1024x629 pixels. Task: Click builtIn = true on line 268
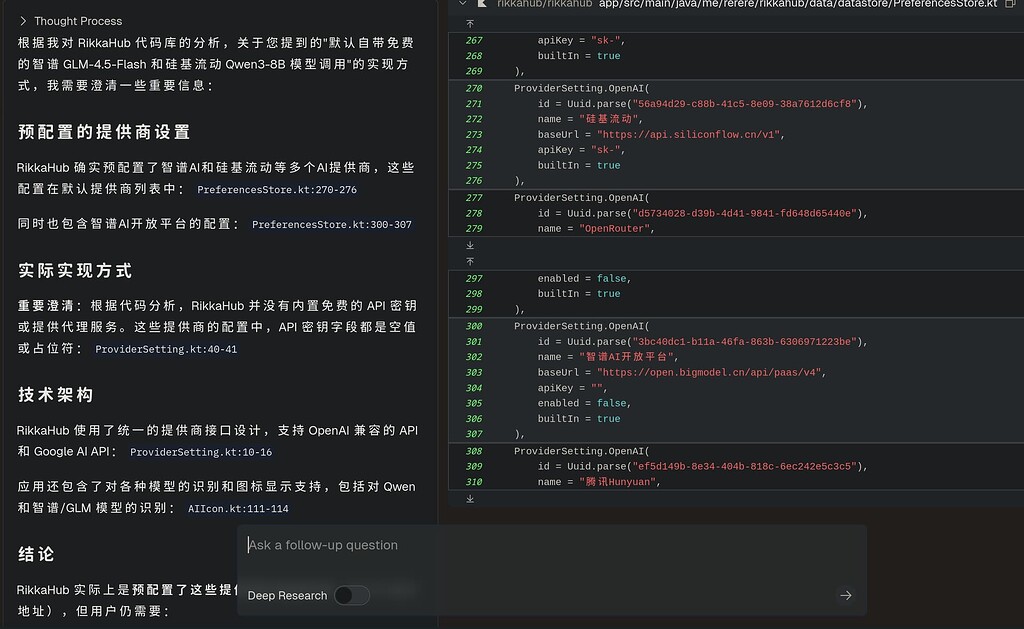point(579,56)
